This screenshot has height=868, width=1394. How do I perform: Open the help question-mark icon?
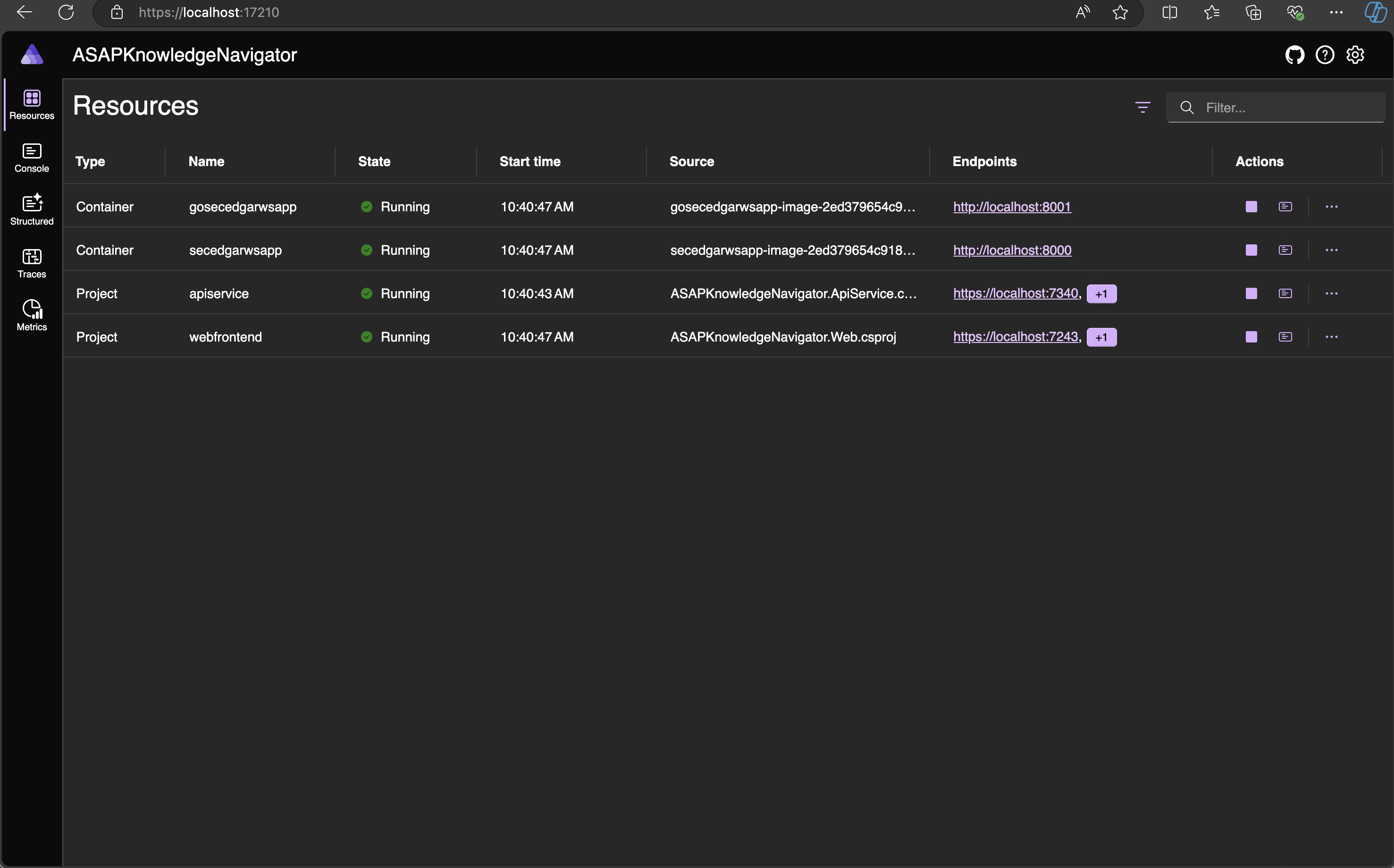(1325, 55)
